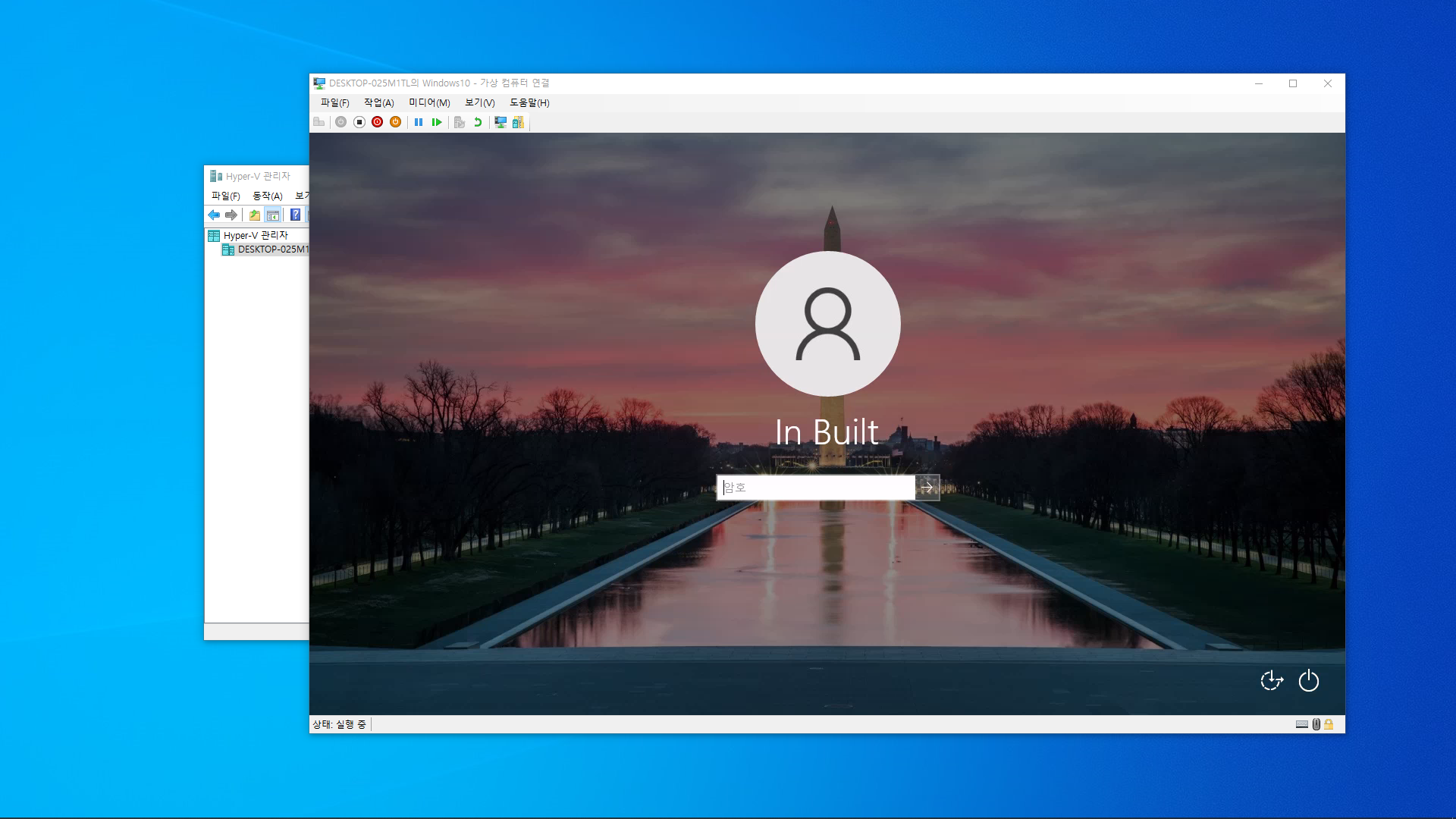1456x819 pixels.
Task: Click the 암호 password field
Action: (x=816, y=488)
